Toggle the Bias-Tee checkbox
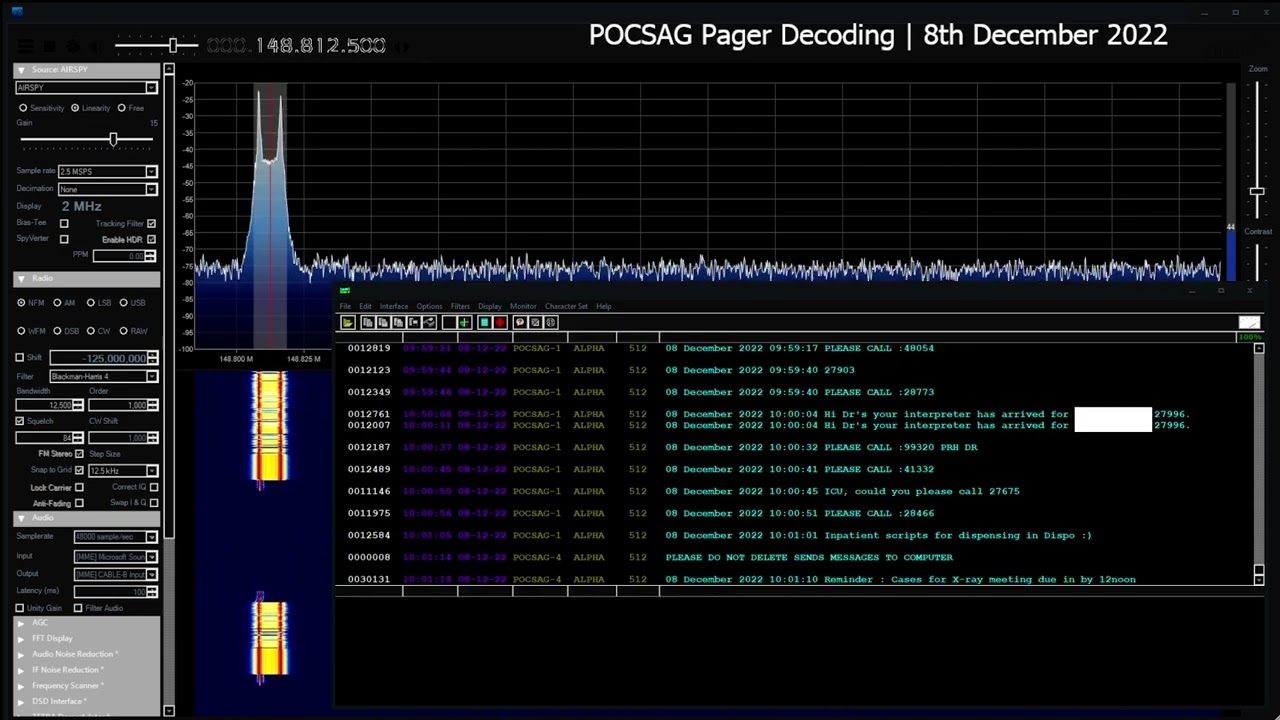 point(64,223)
